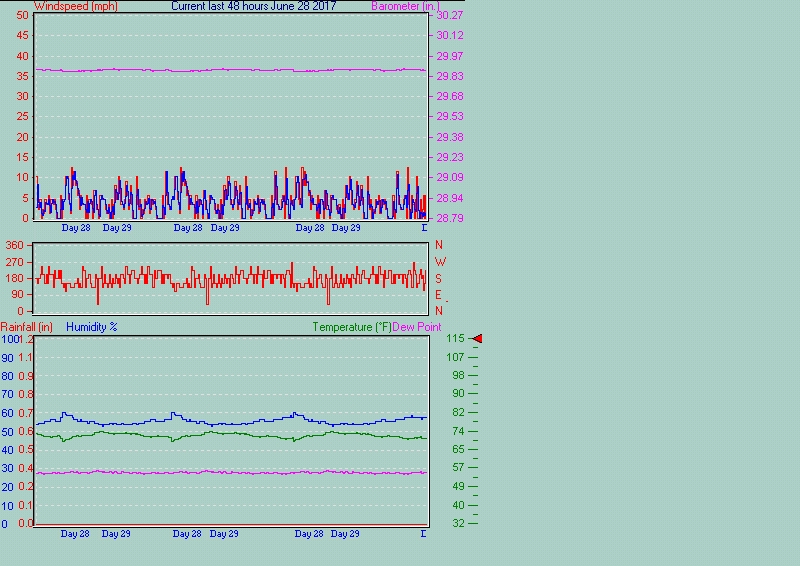Click the Rainfall (in) legend label
This screenshot has width=800, height=566.
(27, 327)
